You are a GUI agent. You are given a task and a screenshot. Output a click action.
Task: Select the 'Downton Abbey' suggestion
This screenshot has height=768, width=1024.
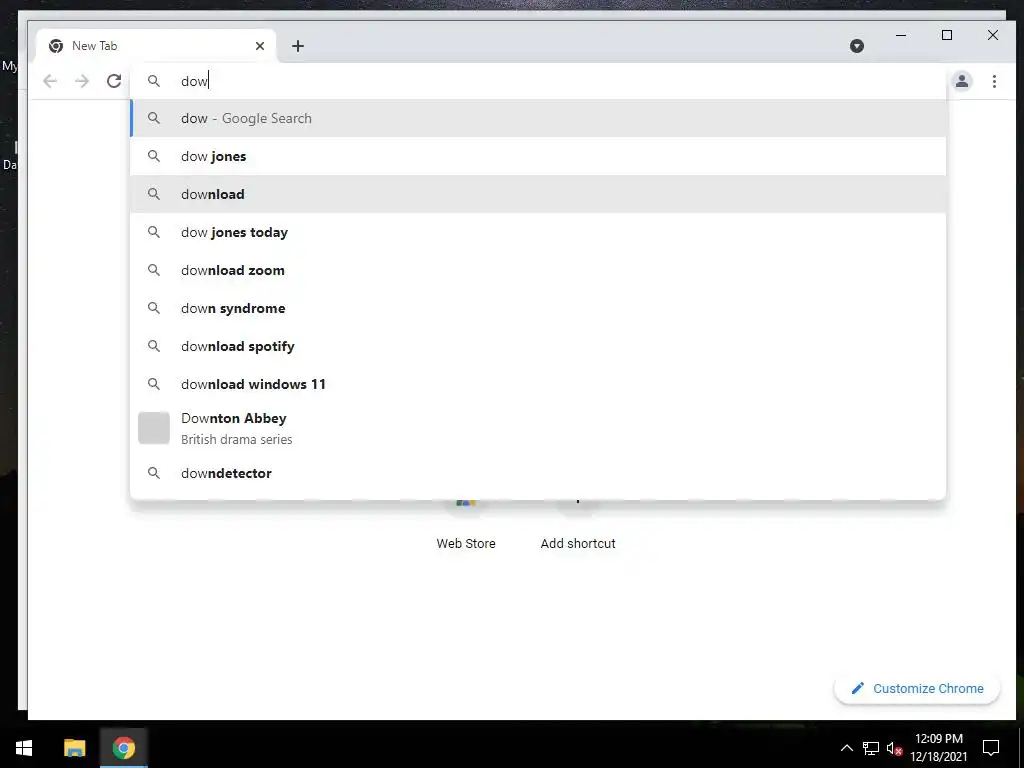[x=538, y=428]
